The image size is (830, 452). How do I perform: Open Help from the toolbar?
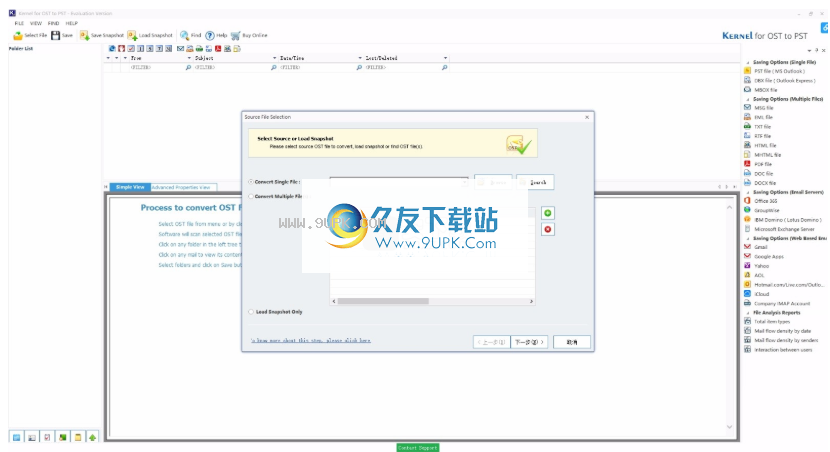[216, 35]
